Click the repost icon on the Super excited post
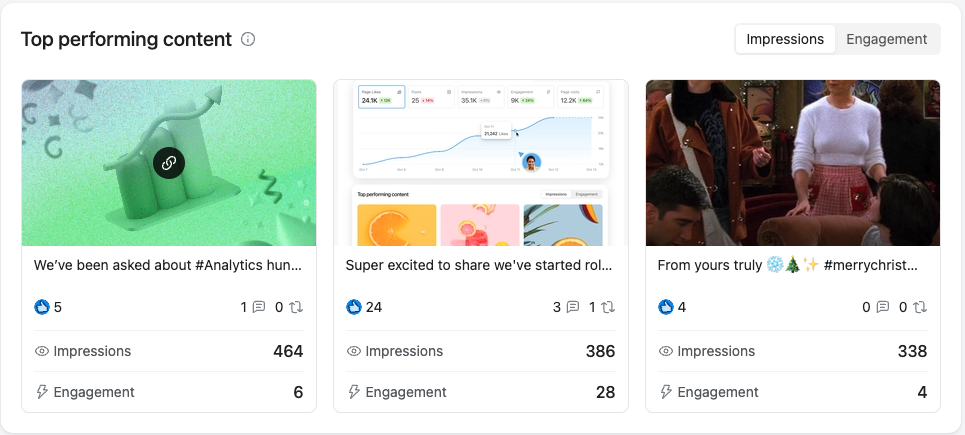This screenshot has height=435, width=965. tap(608, 307)
